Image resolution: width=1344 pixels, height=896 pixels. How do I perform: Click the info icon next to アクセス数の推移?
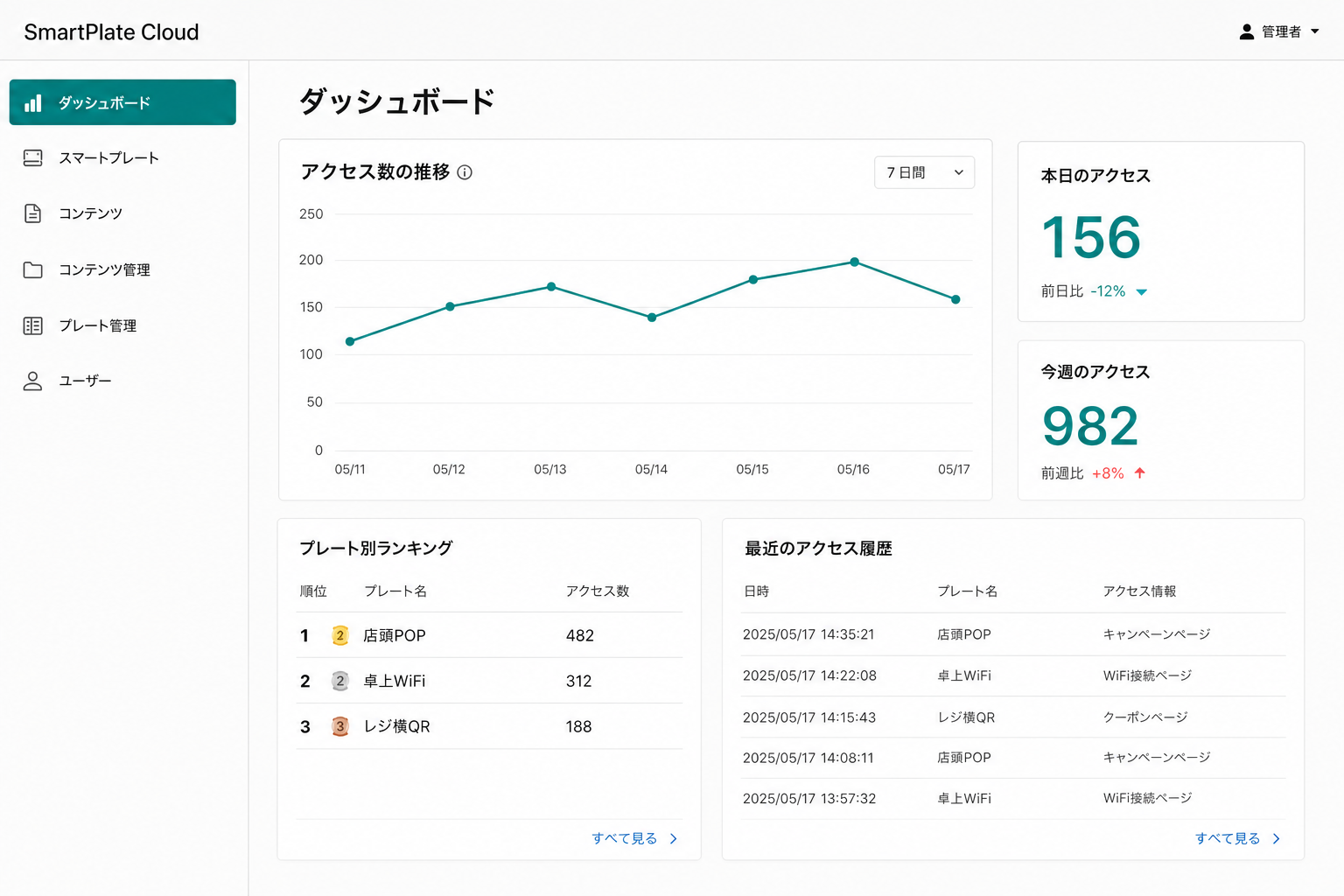coord(465,172)
